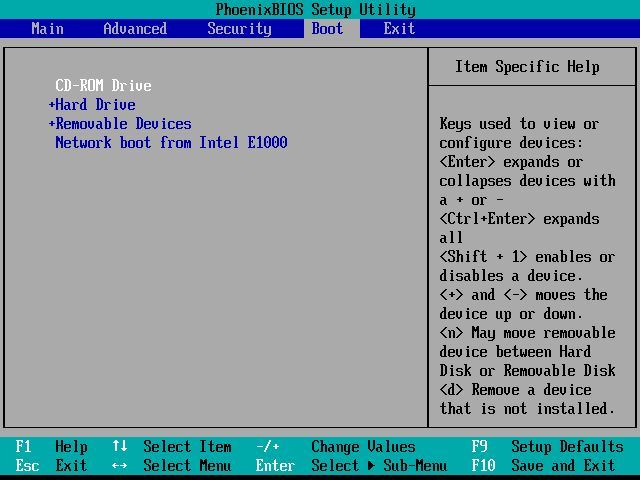Click the Change Values label

(x=363, y=447)
